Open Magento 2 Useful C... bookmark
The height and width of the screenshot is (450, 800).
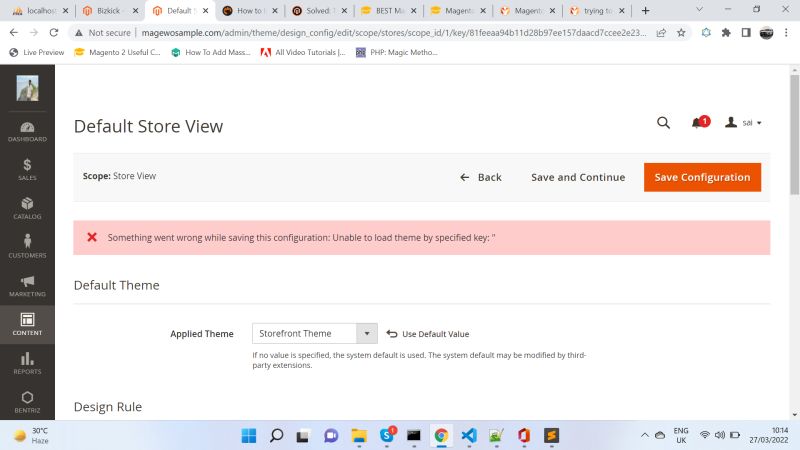pos(117,52)
